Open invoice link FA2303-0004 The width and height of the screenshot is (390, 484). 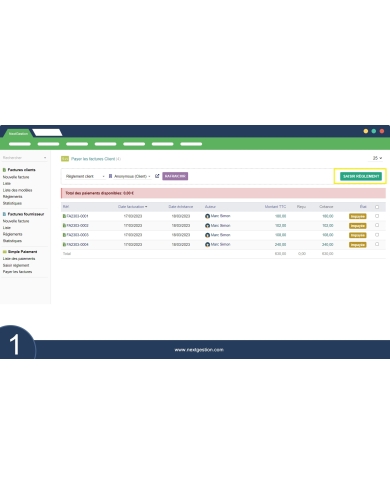pyautogui.click(x=77, y=245)
